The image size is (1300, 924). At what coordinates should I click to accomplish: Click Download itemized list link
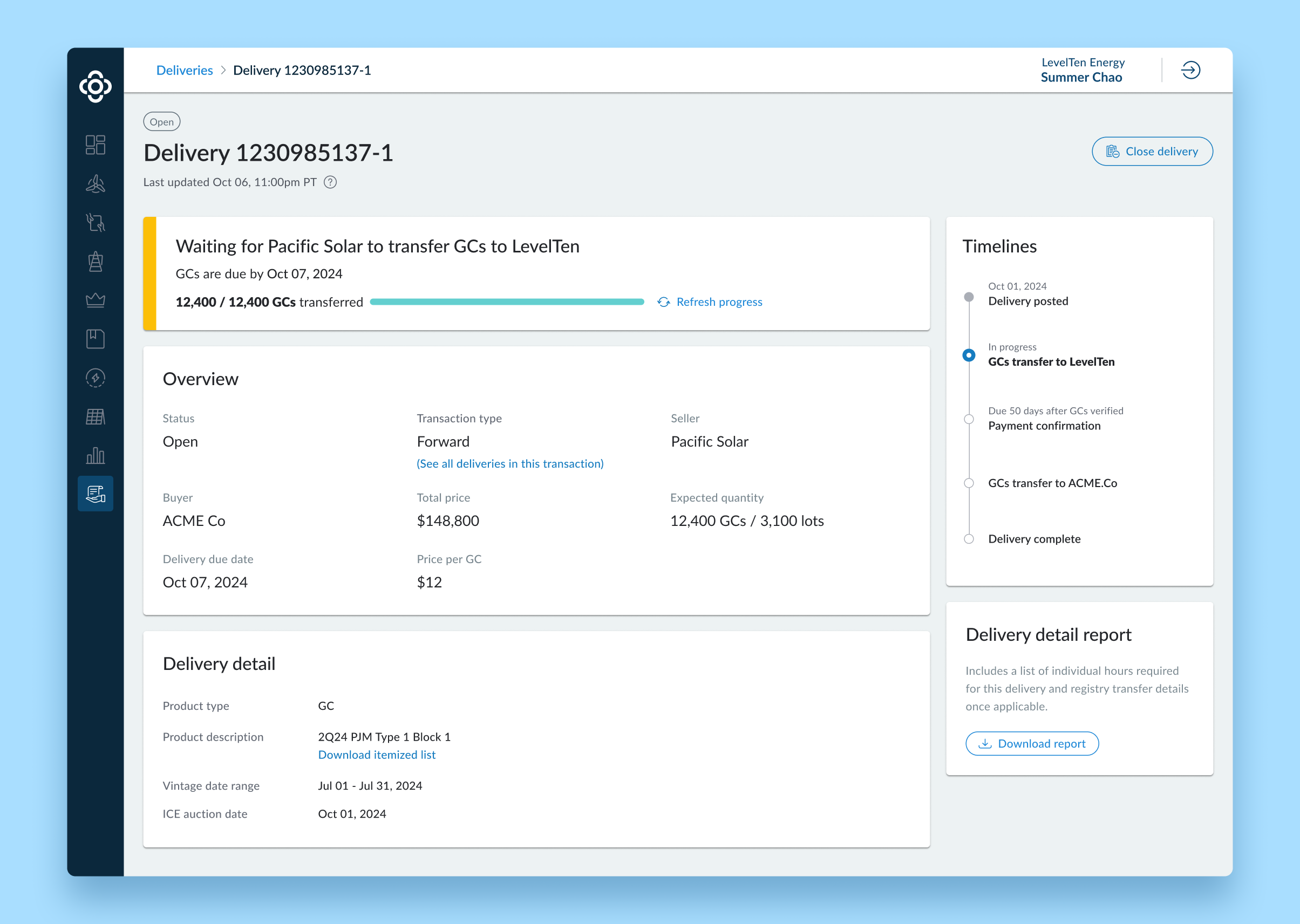(377, 755)
